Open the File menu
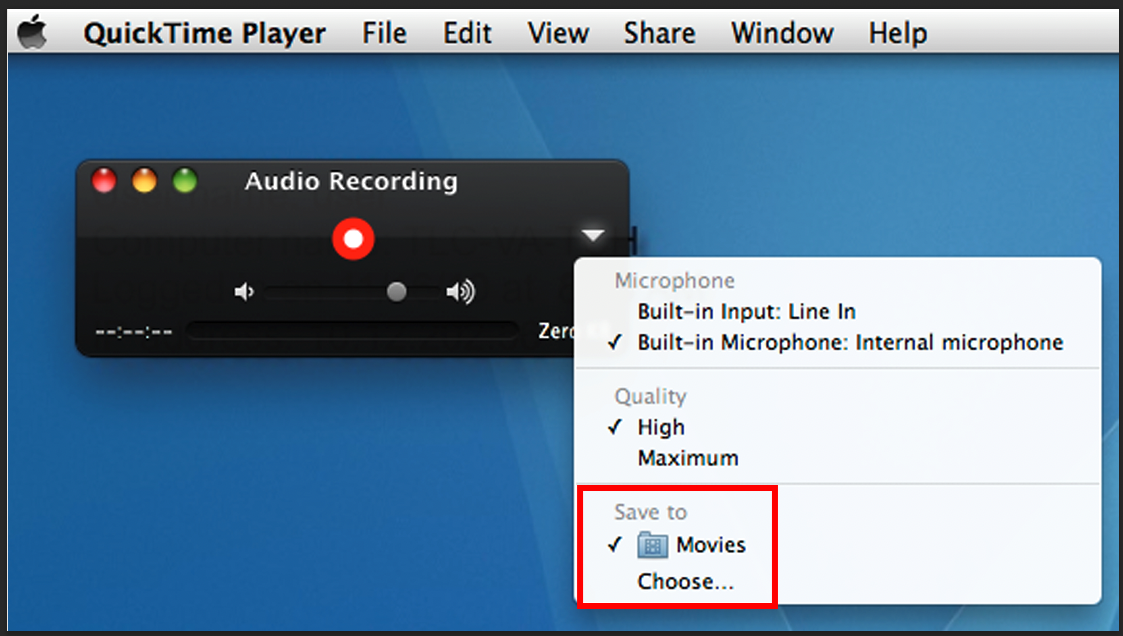 [x=384, y=33]
